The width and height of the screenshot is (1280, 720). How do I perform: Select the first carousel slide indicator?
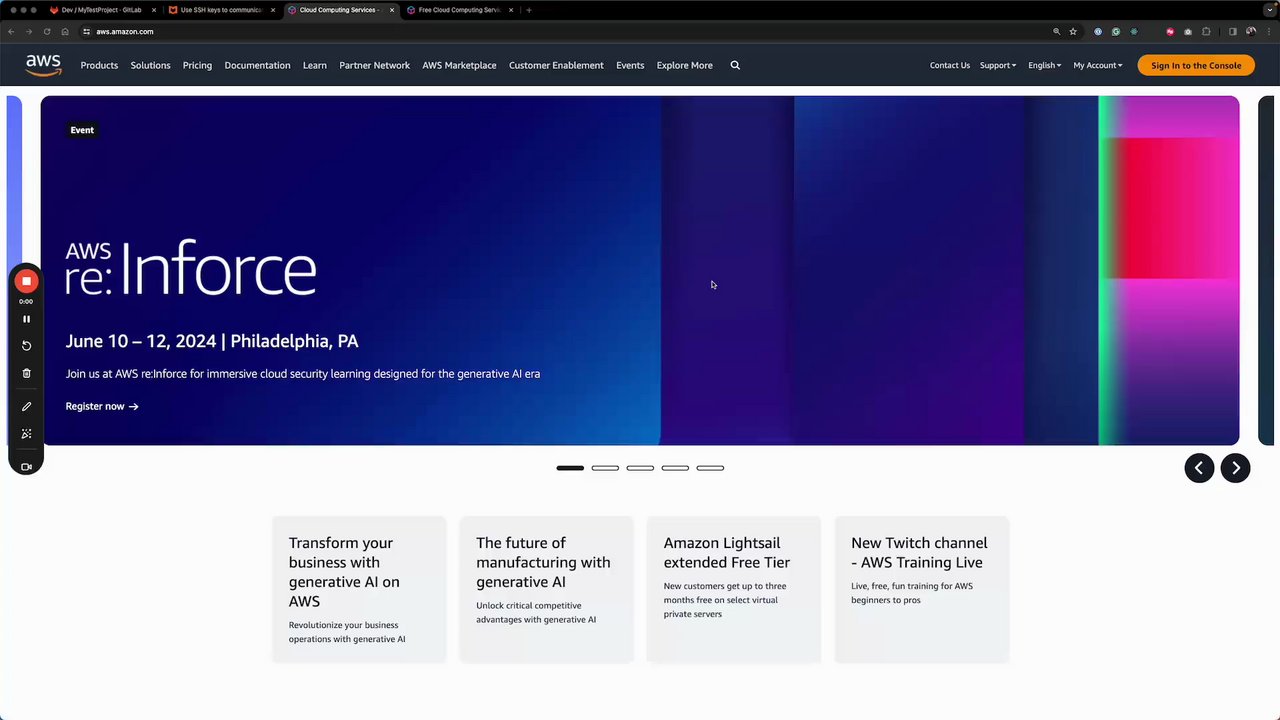[570, 468]
